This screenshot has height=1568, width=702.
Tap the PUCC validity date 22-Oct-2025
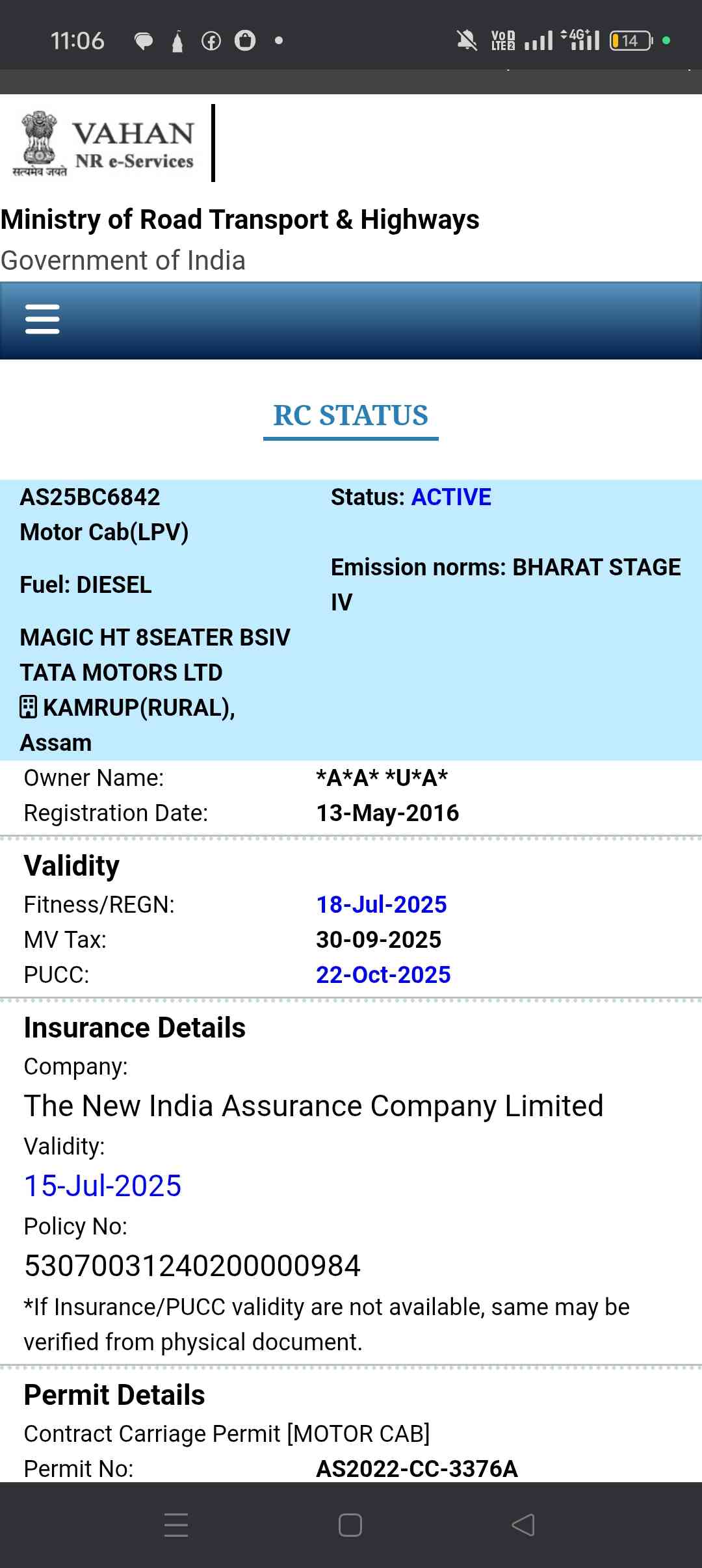(383, 974)
